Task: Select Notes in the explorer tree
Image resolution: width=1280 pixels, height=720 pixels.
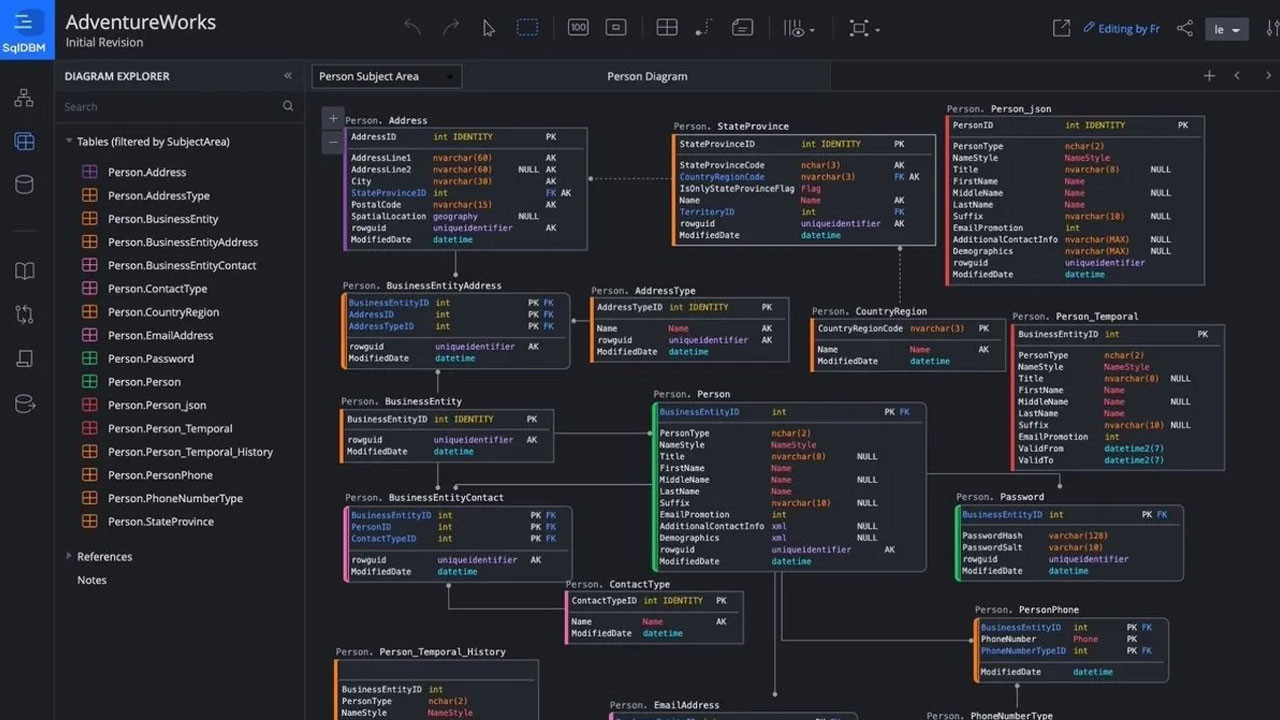Action: (x=92, y=580)
